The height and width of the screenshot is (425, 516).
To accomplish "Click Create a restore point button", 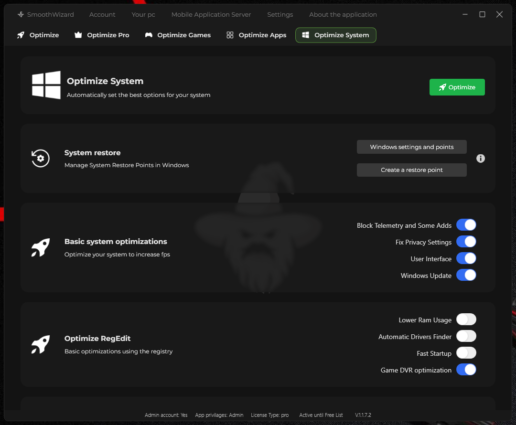I will [412, 170].
